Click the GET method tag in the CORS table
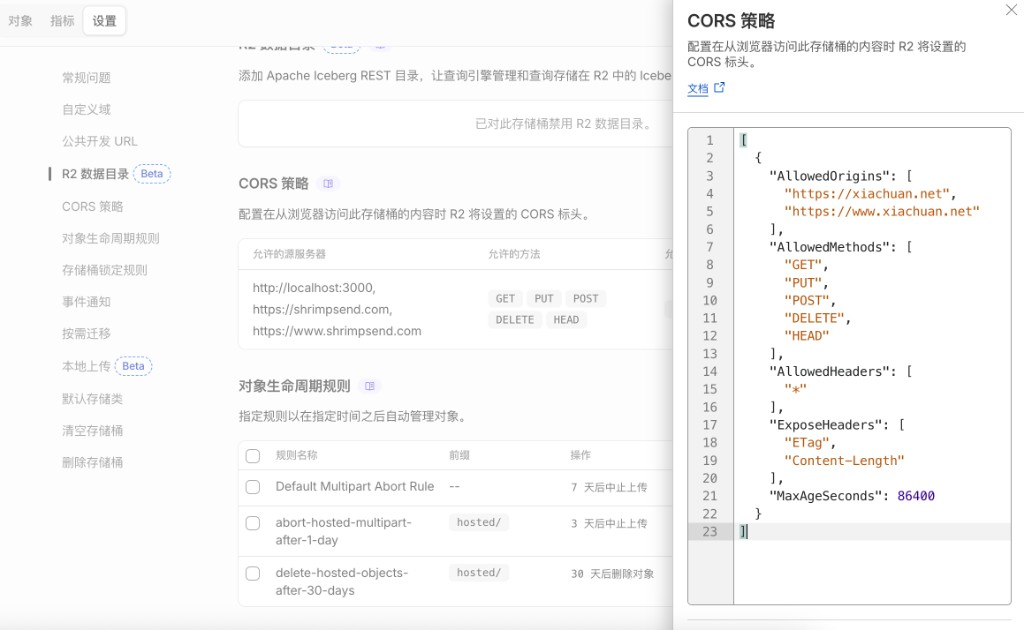Viewport: 1024px width, 630px height. 505,298
